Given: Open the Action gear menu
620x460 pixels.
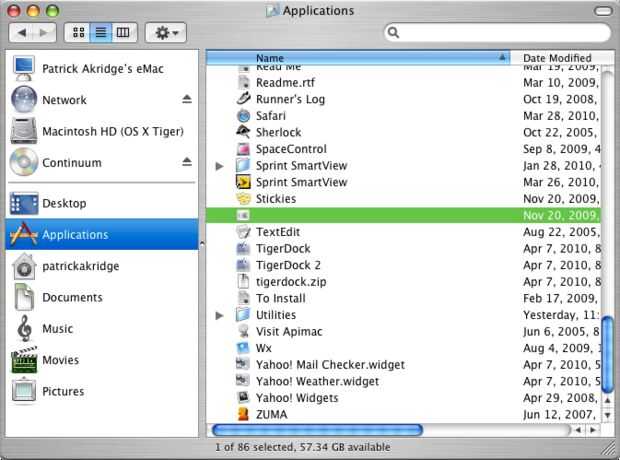Looking at the screenshot, I should pos(166,32).
